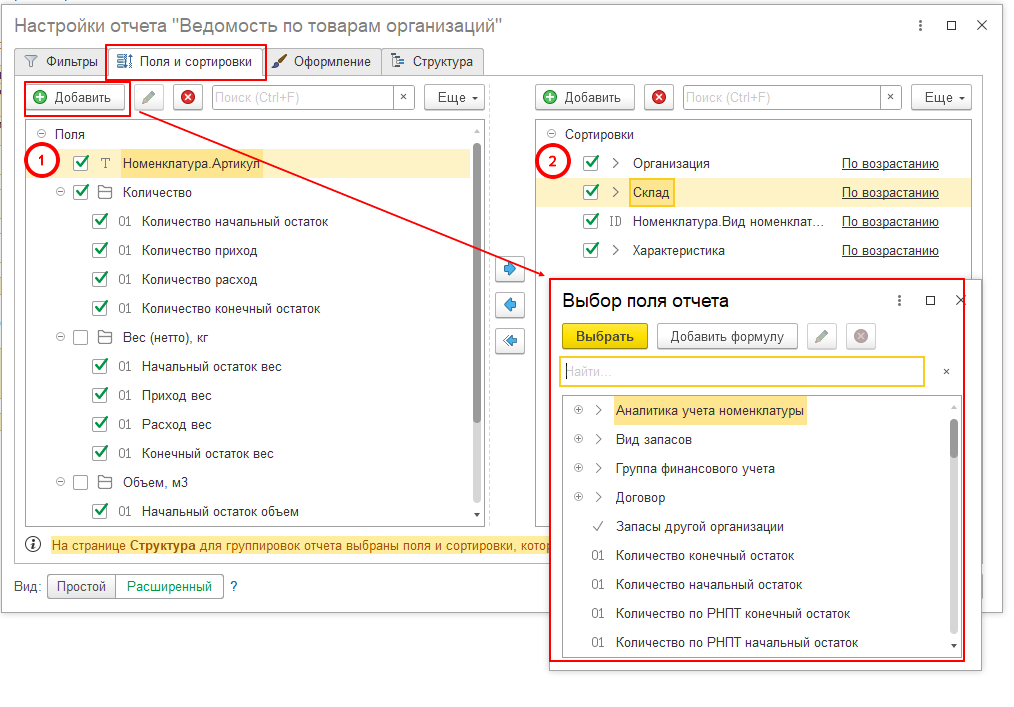Click the single left blue arrow

pyautogui.click(x=510, y=304)
